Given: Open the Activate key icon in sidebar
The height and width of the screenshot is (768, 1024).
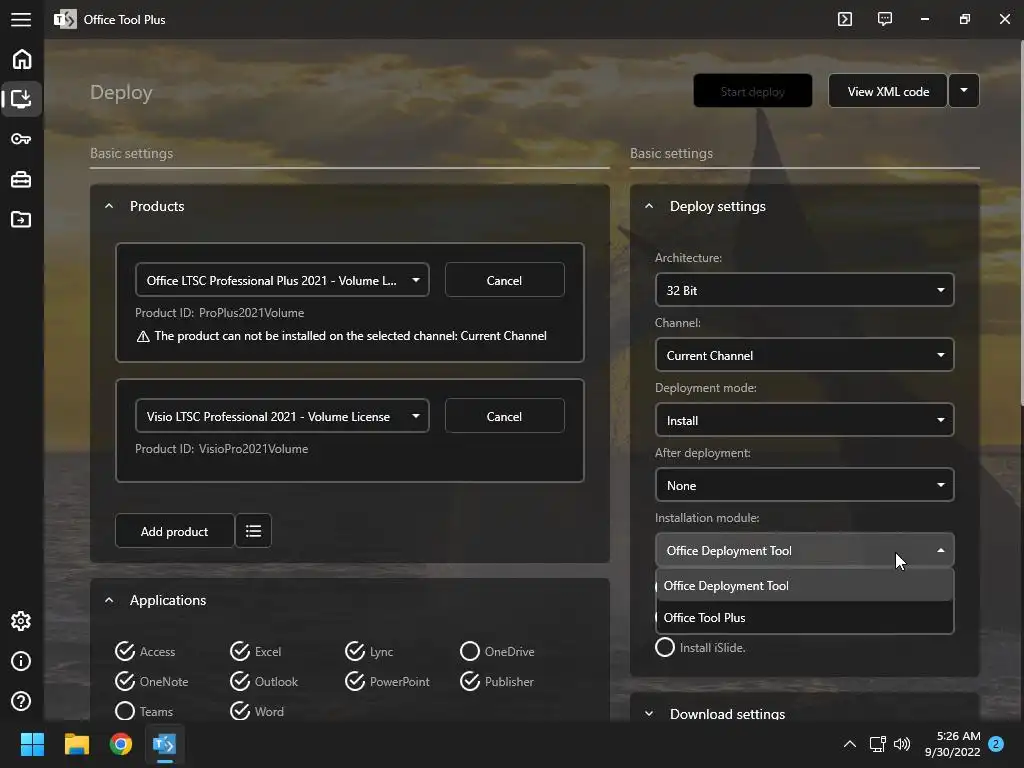Looking at the screenshot, I should [22, 139].
